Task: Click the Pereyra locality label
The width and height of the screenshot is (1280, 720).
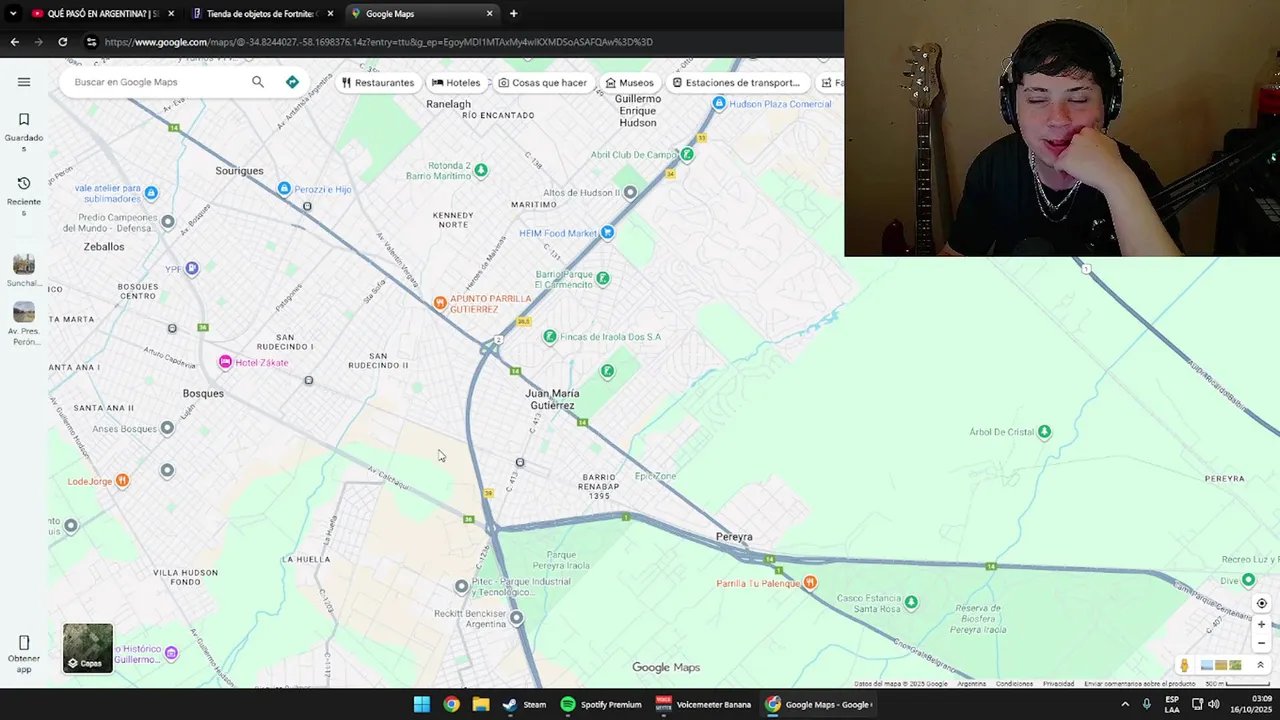Action: click(x=734, y=537)
